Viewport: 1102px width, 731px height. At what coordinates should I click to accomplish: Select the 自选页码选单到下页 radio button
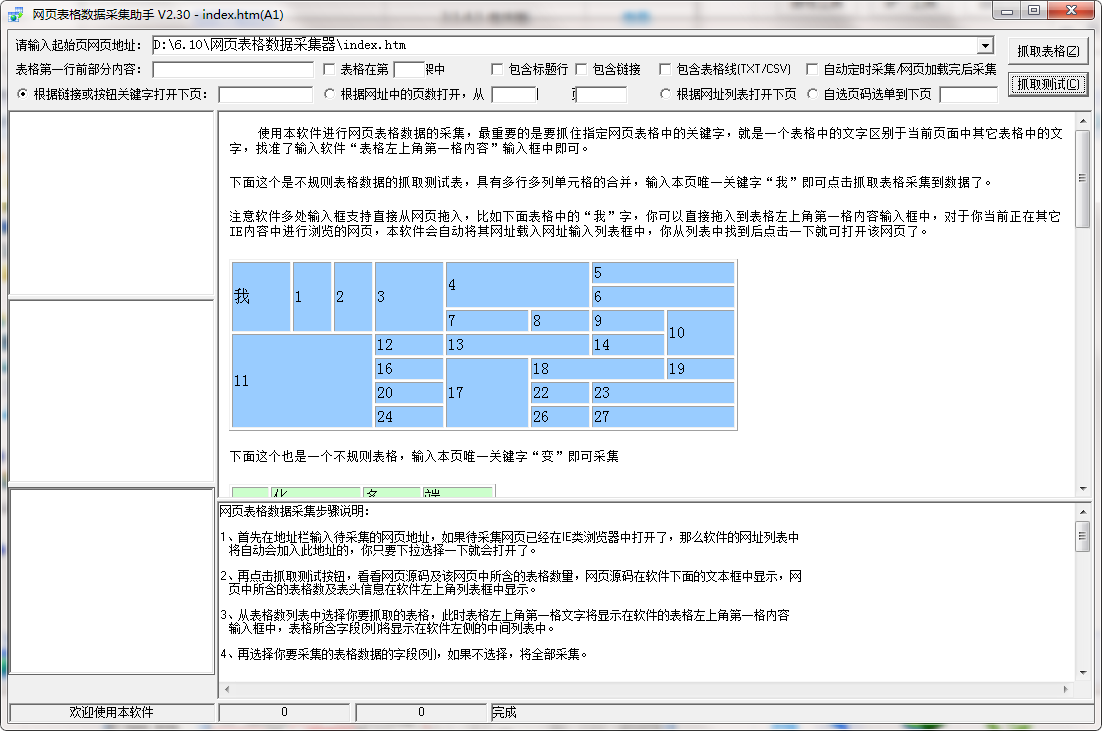[811, 95]
